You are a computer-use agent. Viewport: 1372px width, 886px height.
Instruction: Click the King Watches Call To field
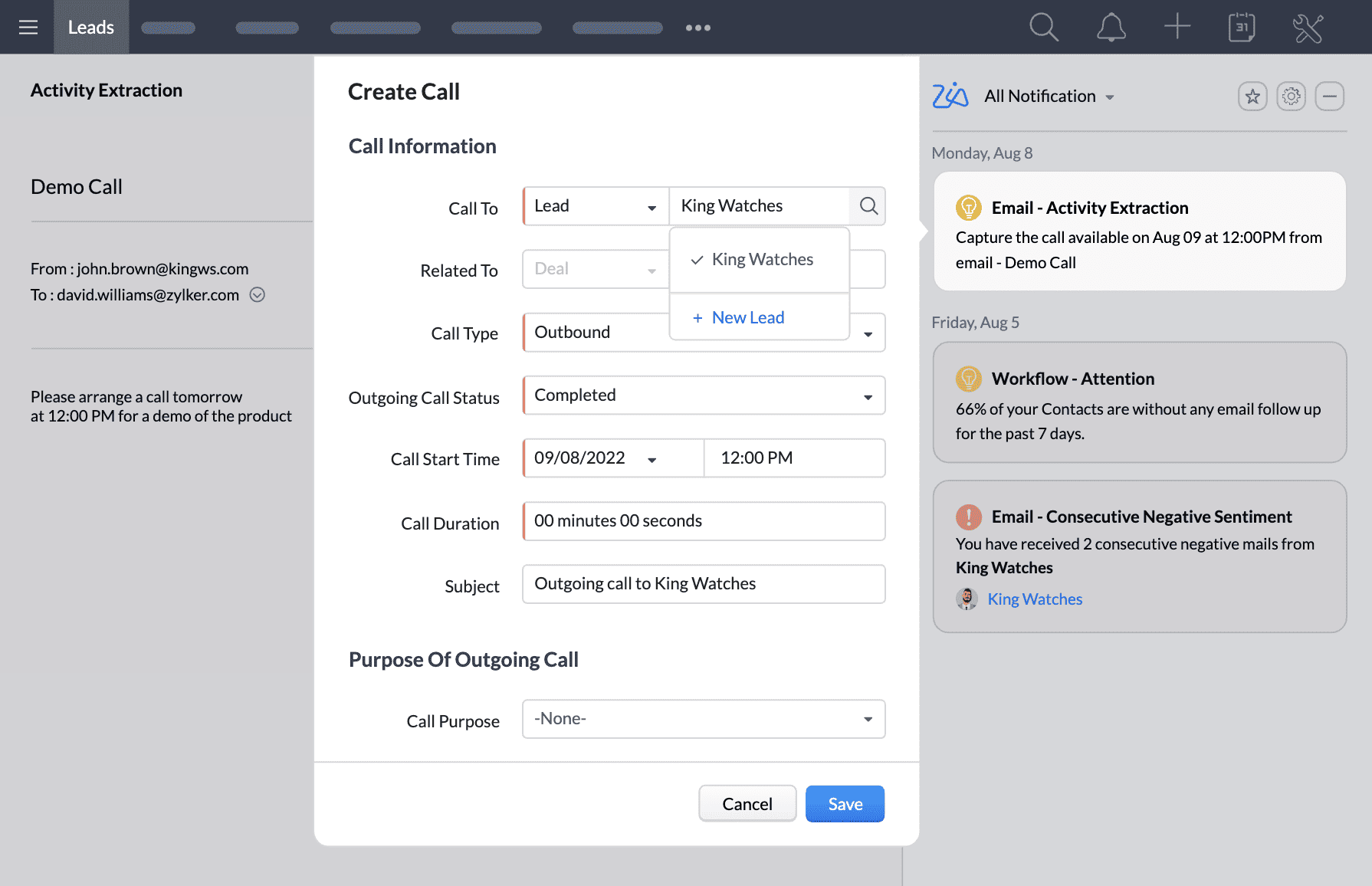coord(760,206)
